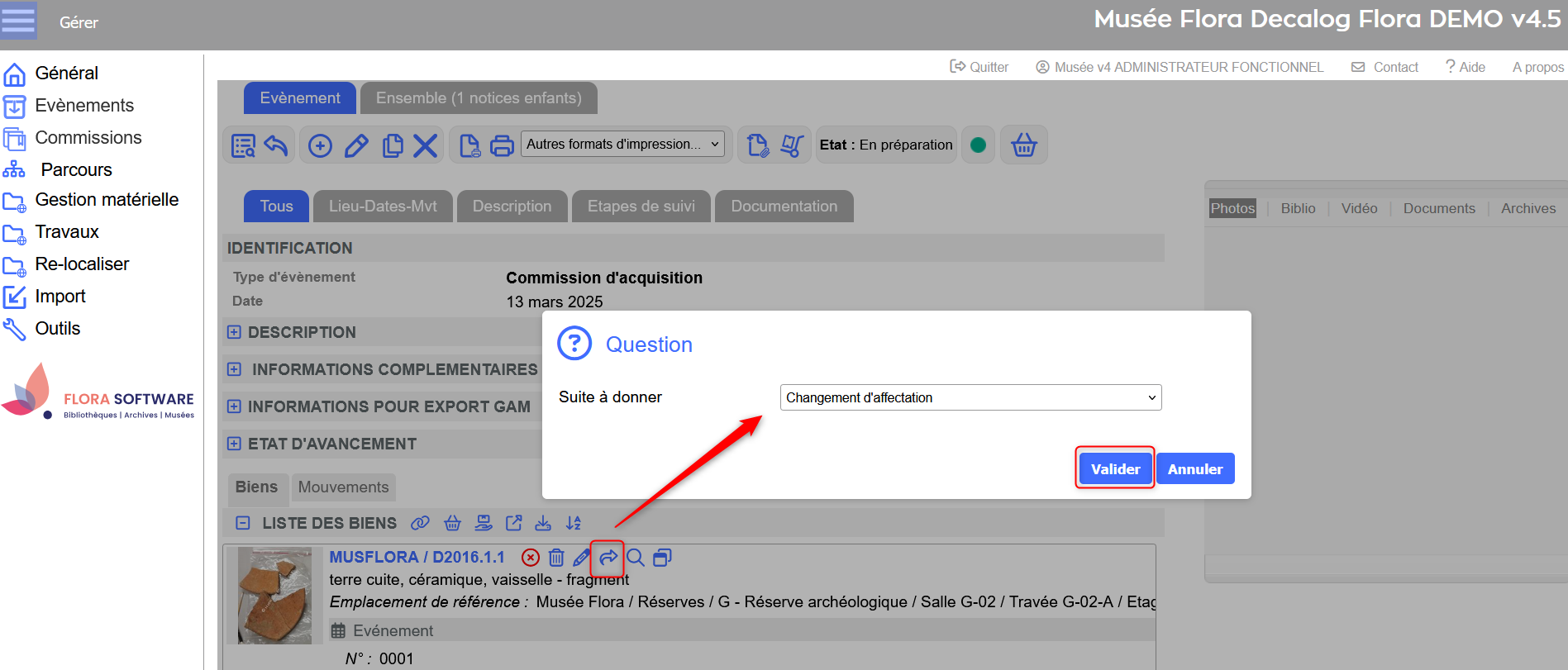This screenshot has height=670, width=1568.
Task: Click the green status indicator dot
Action: tap(978, 145)
